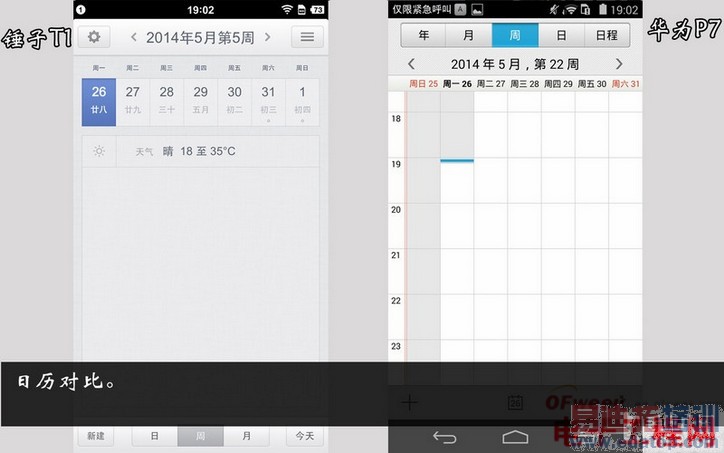Tap today calendar icon in P7 bottom bar
Screen dimensions: 724x453
[515, 403]
